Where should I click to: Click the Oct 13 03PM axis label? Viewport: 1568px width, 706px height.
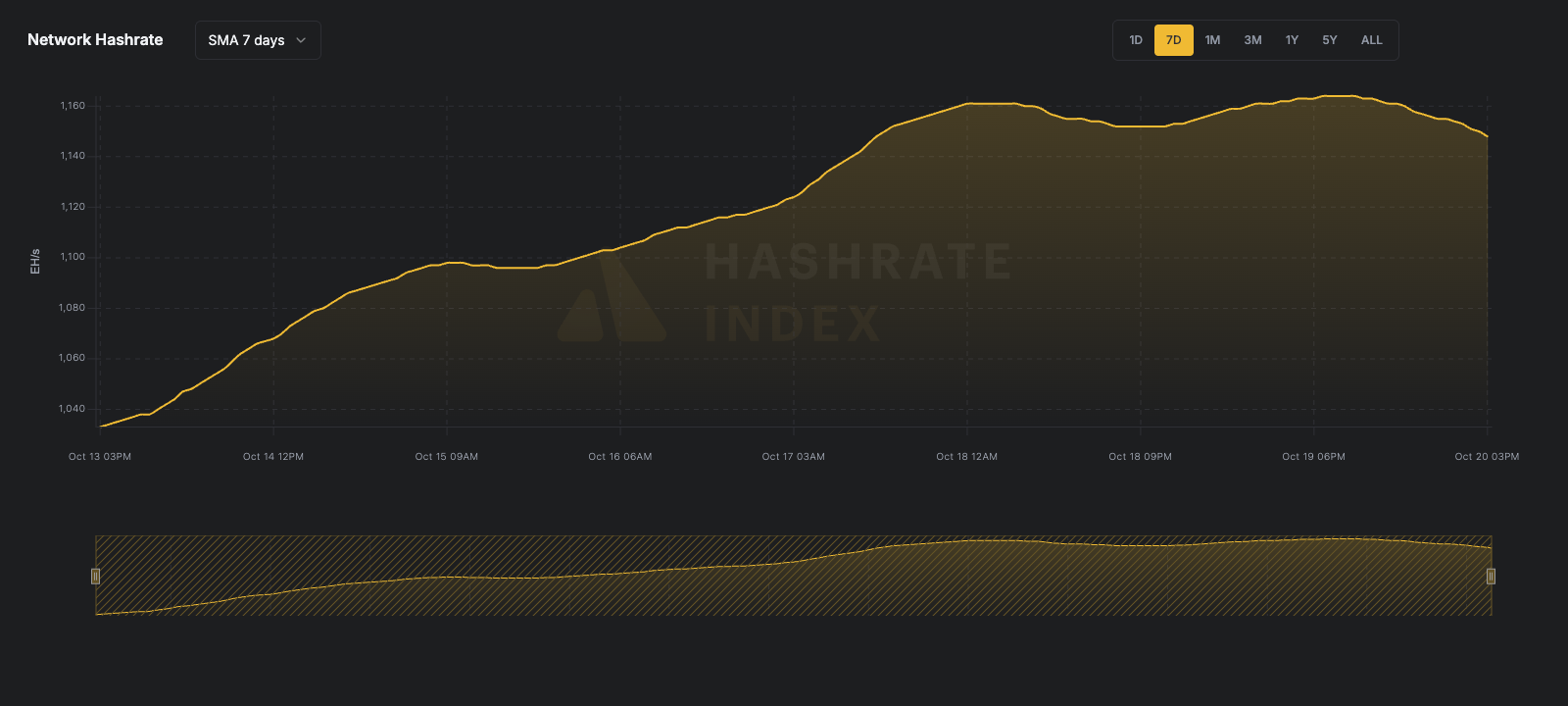[x=100, y=457]
